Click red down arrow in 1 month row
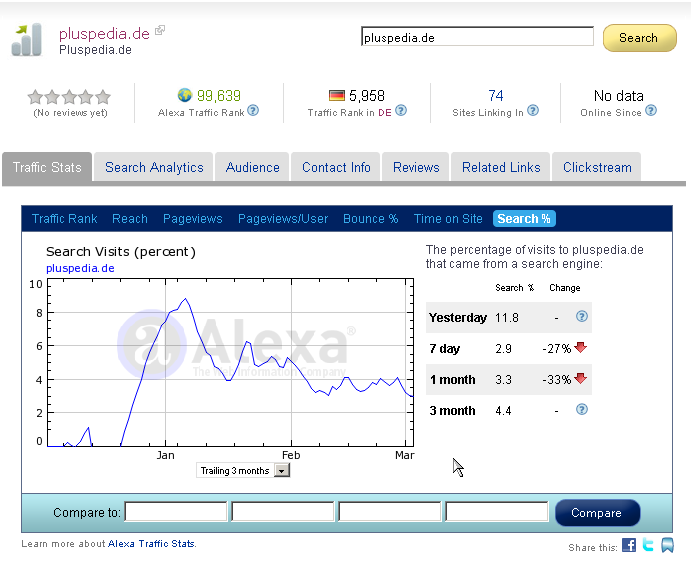 click(581, 378)
